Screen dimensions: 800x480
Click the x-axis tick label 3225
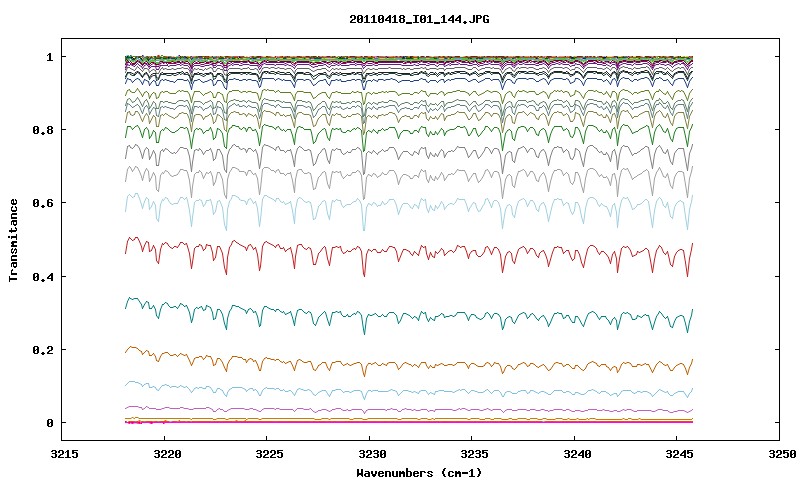click(267, 454)
